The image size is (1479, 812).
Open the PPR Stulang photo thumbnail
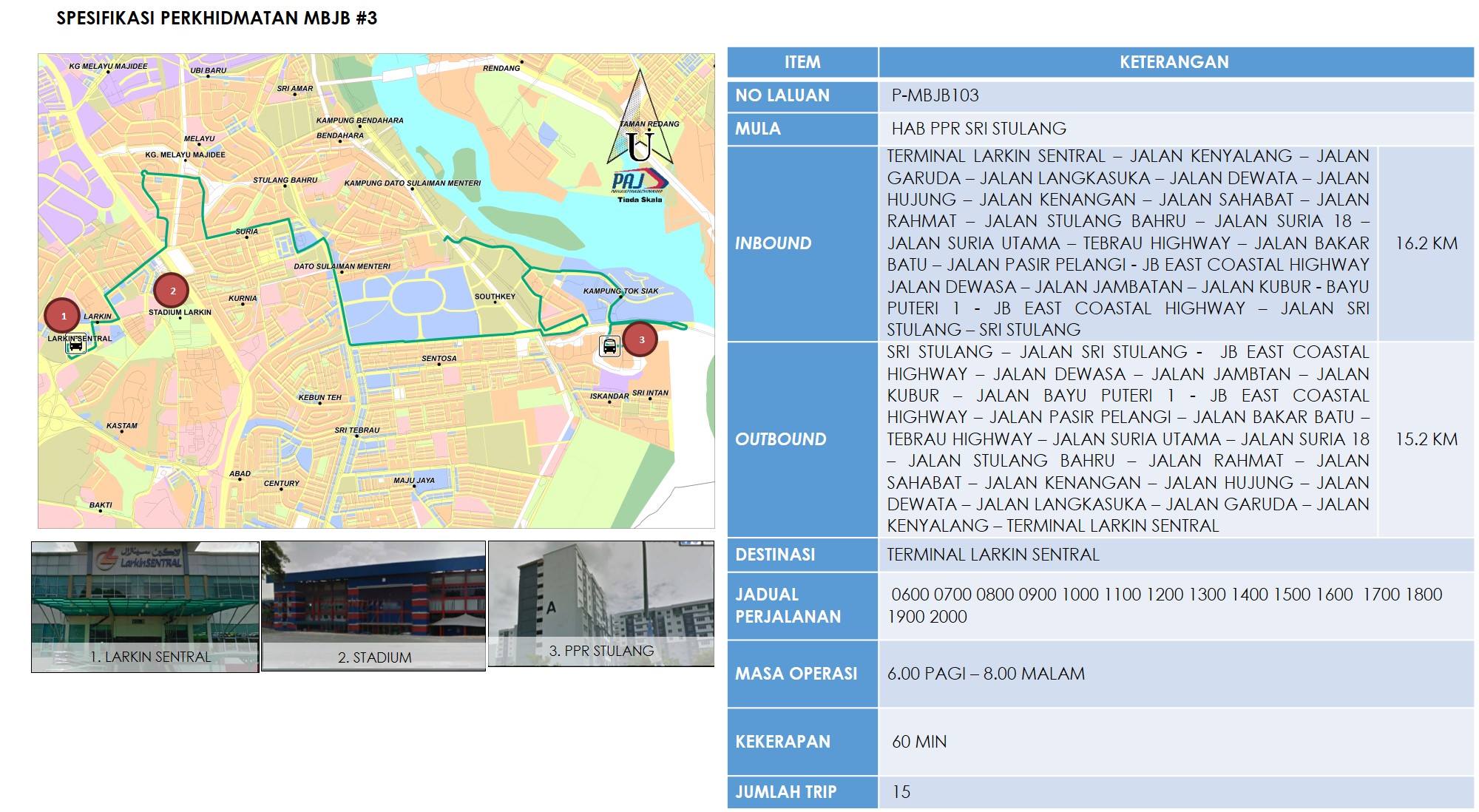point(600,603)
